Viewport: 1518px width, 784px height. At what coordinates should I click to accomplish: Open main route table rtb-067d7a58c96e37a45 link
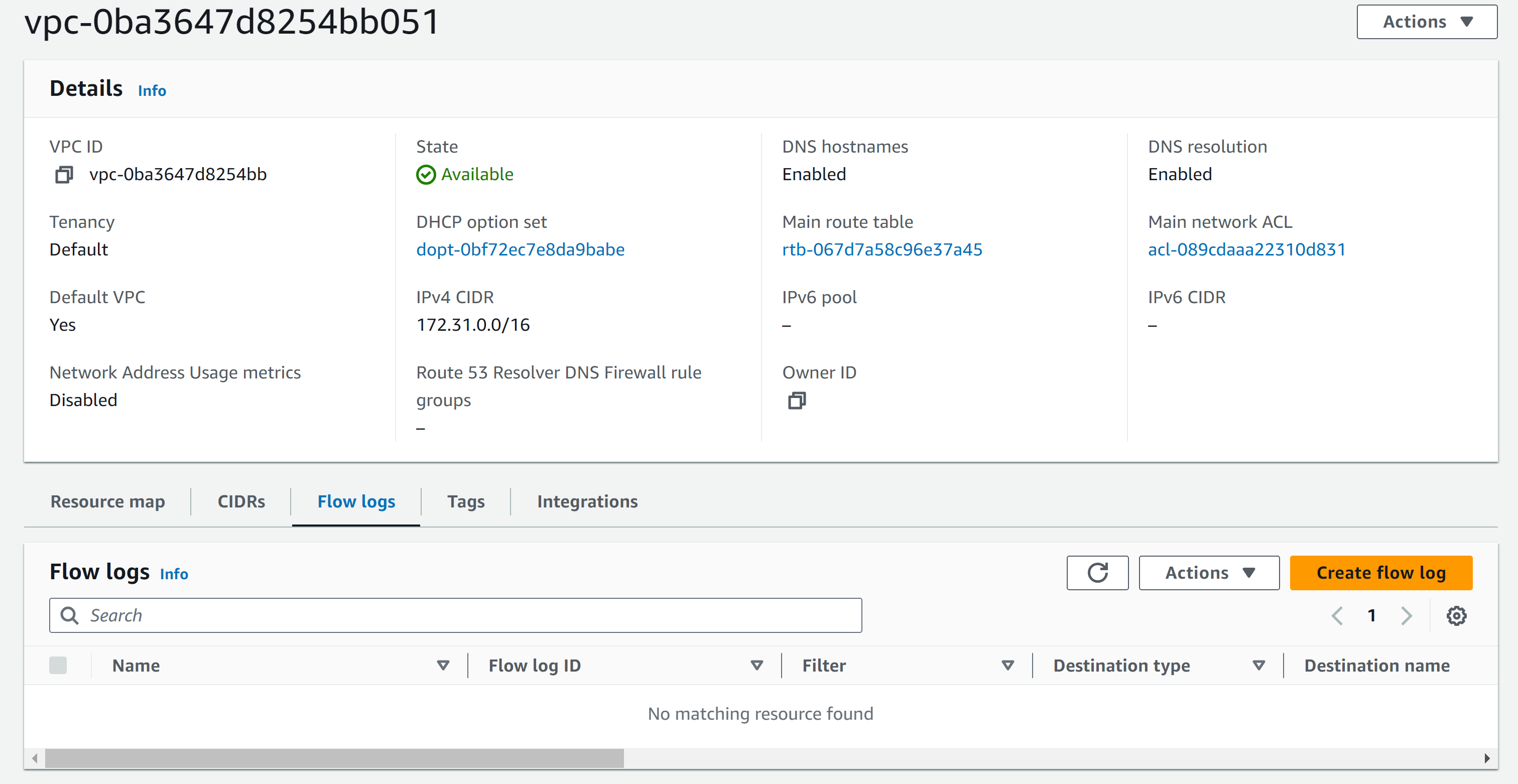(881, 249)
